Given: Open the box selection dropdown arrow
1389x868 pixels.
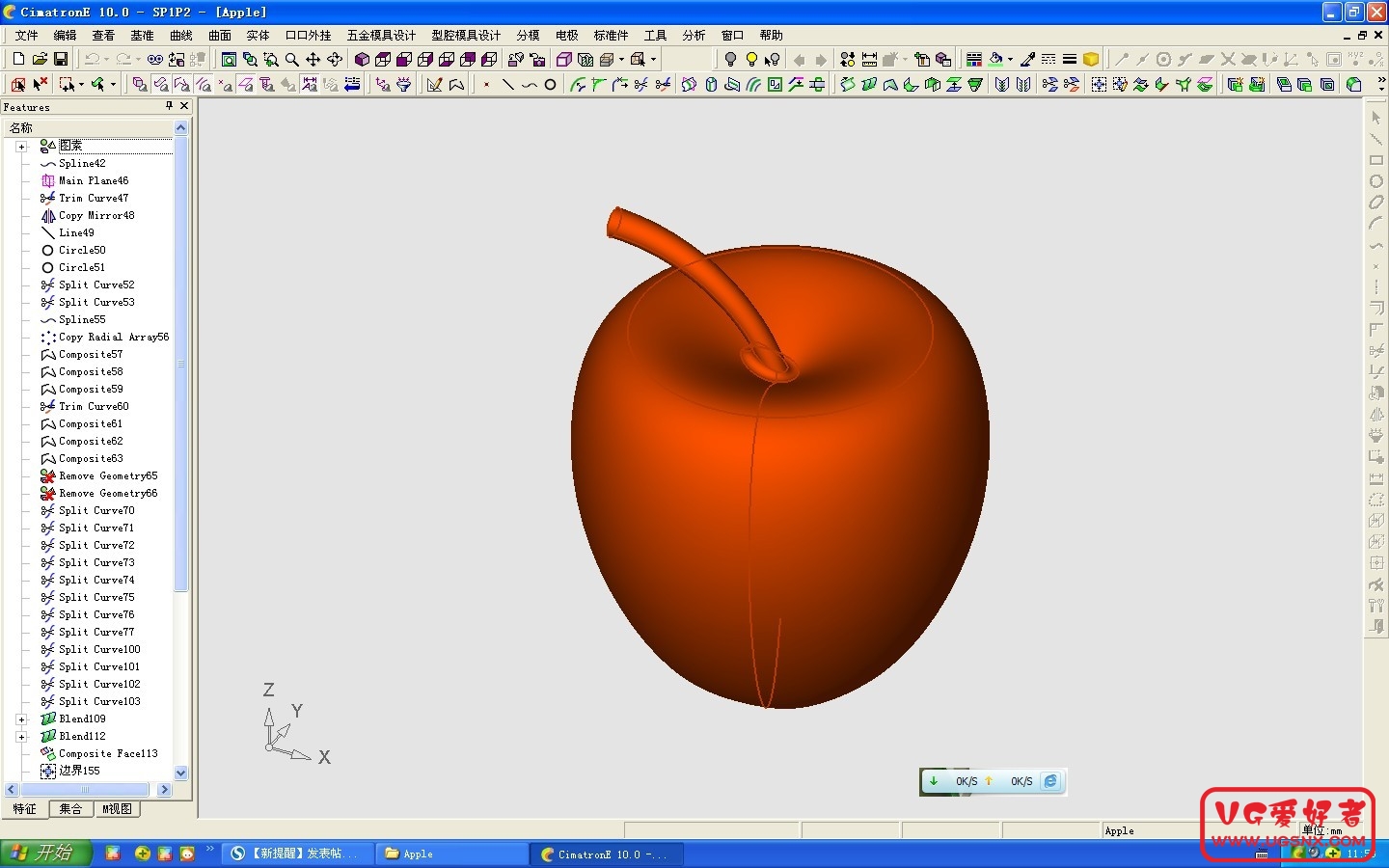Looking at the screenshot, I should pyautogui.click(x=81, y=85).
